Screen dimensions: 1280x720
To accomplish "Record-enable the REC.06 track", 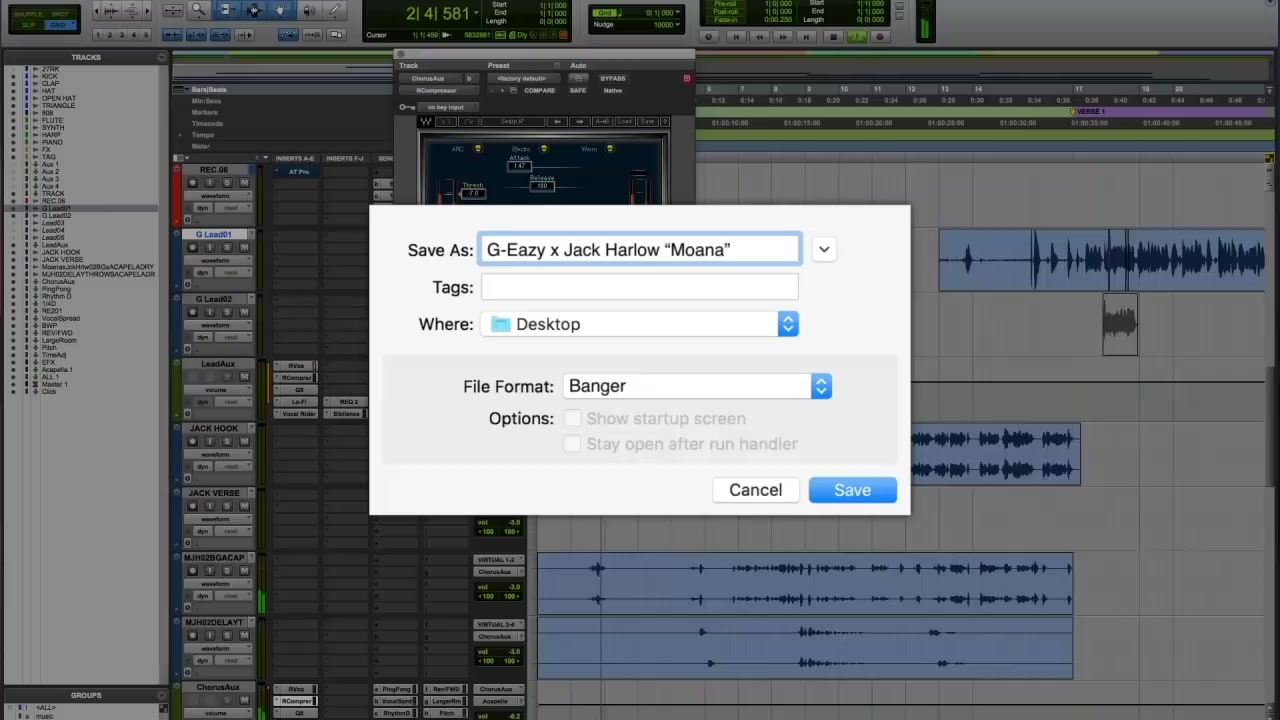I will point(193,183).
